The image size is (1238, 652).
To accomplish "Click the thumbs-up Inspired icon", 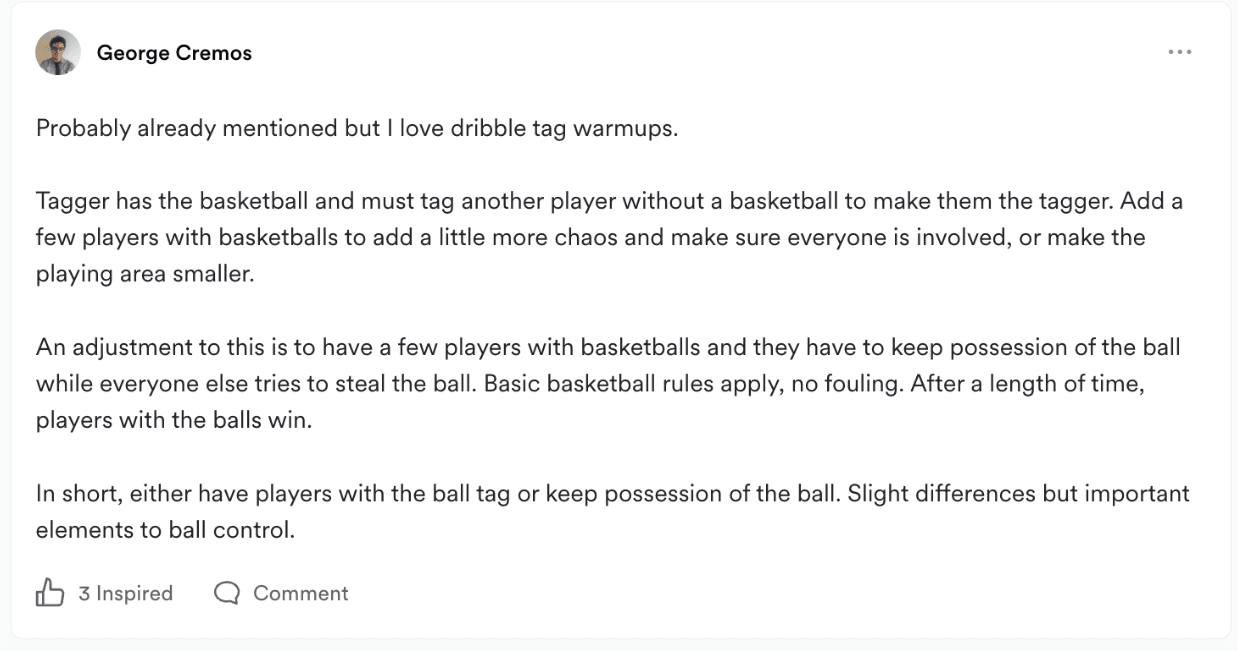I will [50, 594].
